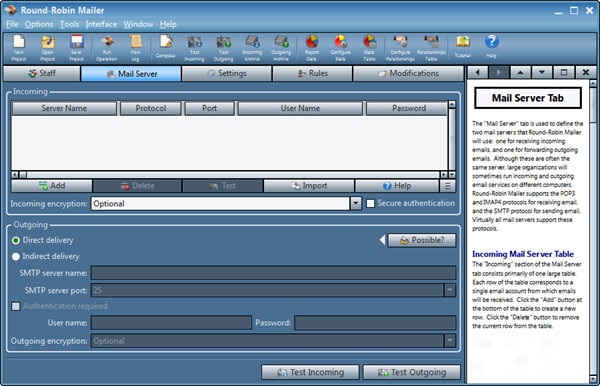Click the Test Incoming button at bottom
Viewport: 600px width, 386px height.
pos(310,372)
